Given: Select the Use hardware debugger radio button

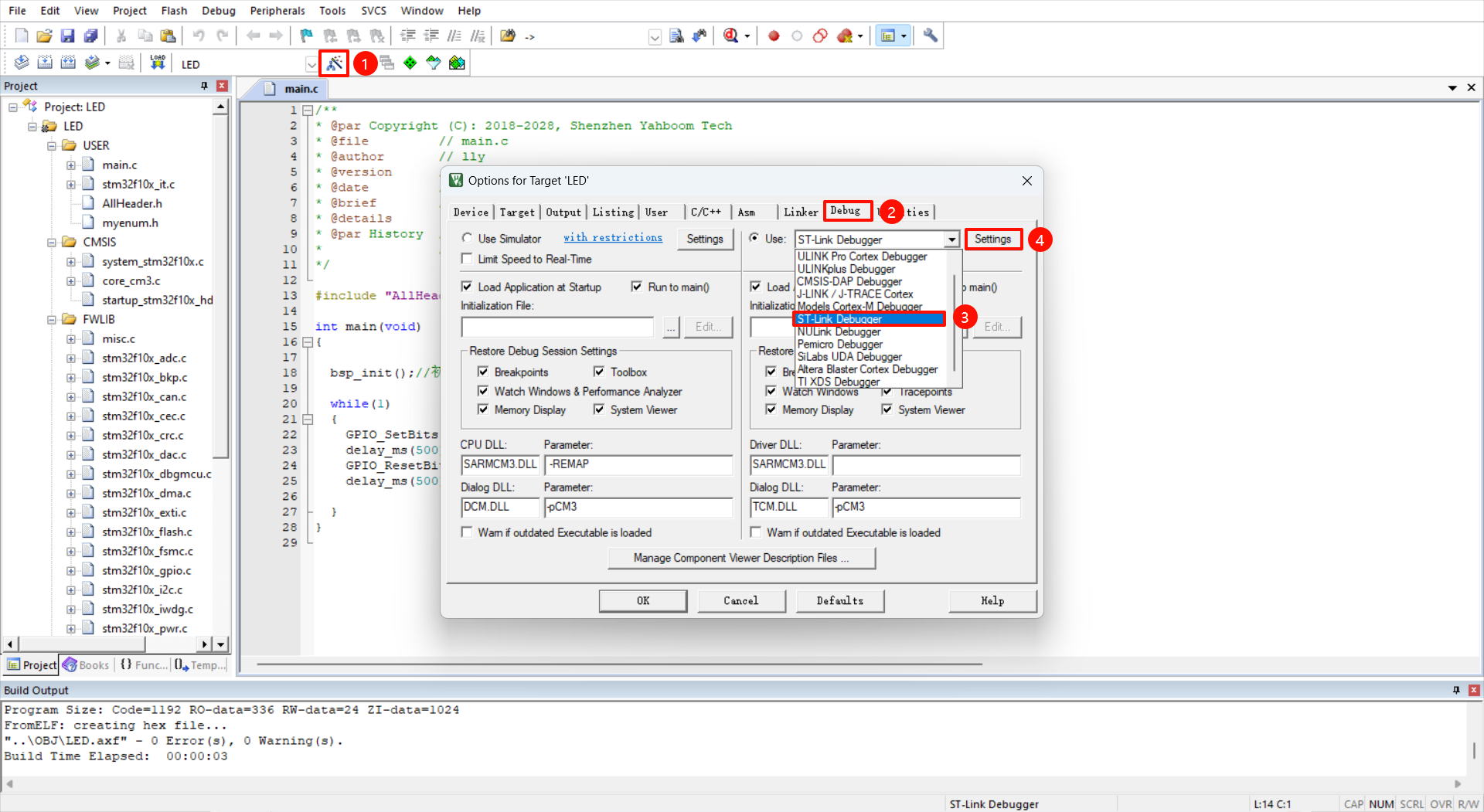Looking at the screenshot, I should tap(754, 238).
